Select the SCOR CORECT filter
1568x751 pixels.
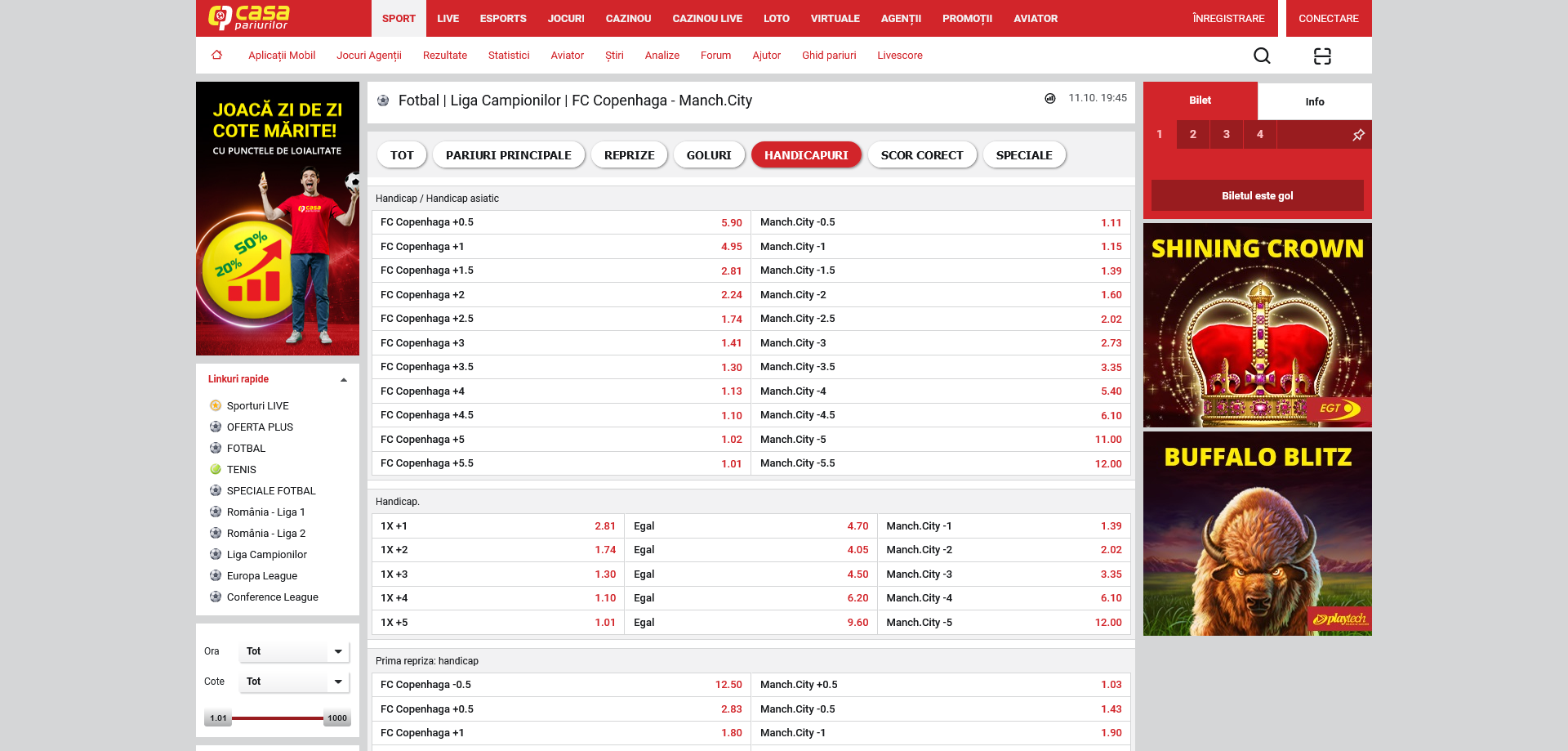point(922,155)
